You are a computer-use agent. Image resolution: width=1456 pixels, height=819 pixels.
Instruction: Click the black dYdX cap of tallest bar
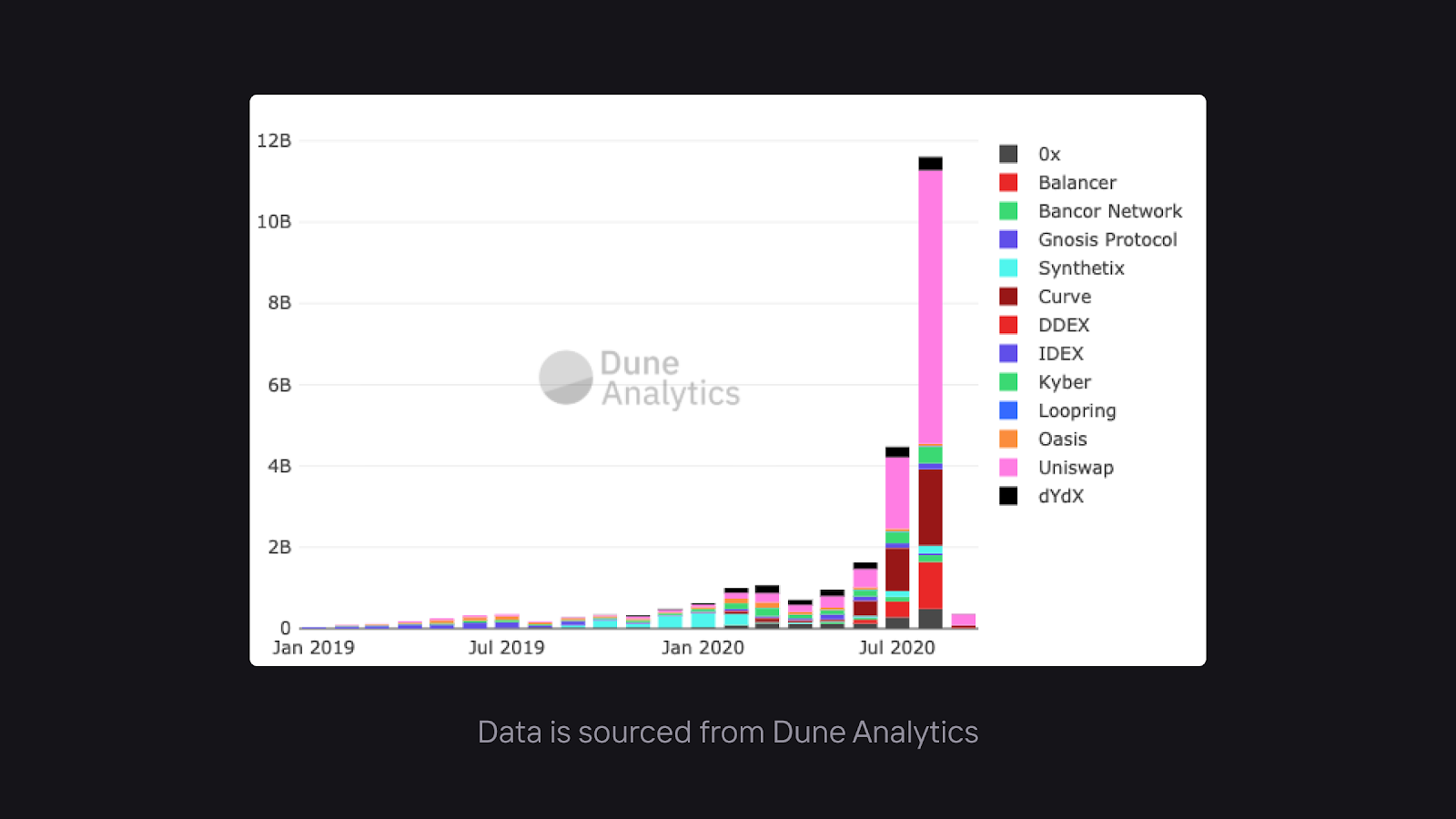930,164
